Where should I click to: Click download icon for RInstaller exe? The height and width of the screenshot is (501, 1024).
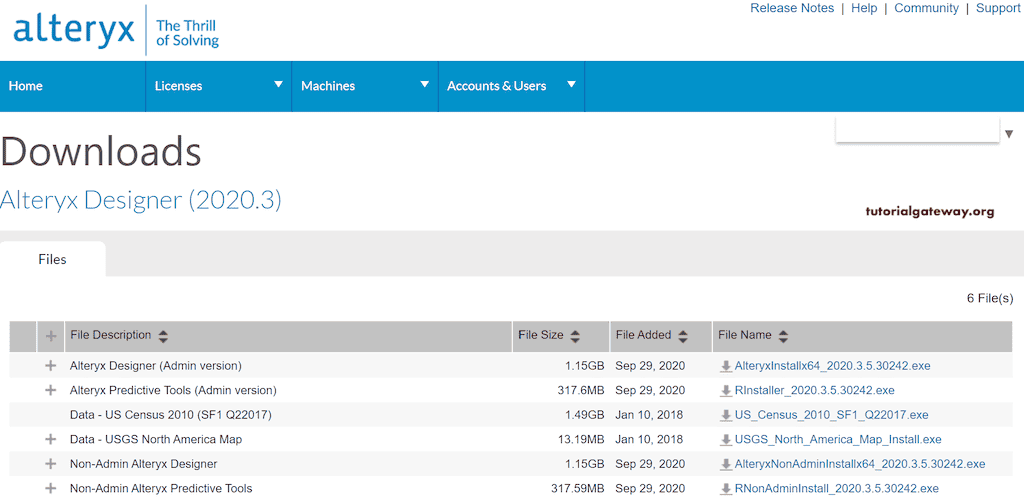[x=726, y=391]
